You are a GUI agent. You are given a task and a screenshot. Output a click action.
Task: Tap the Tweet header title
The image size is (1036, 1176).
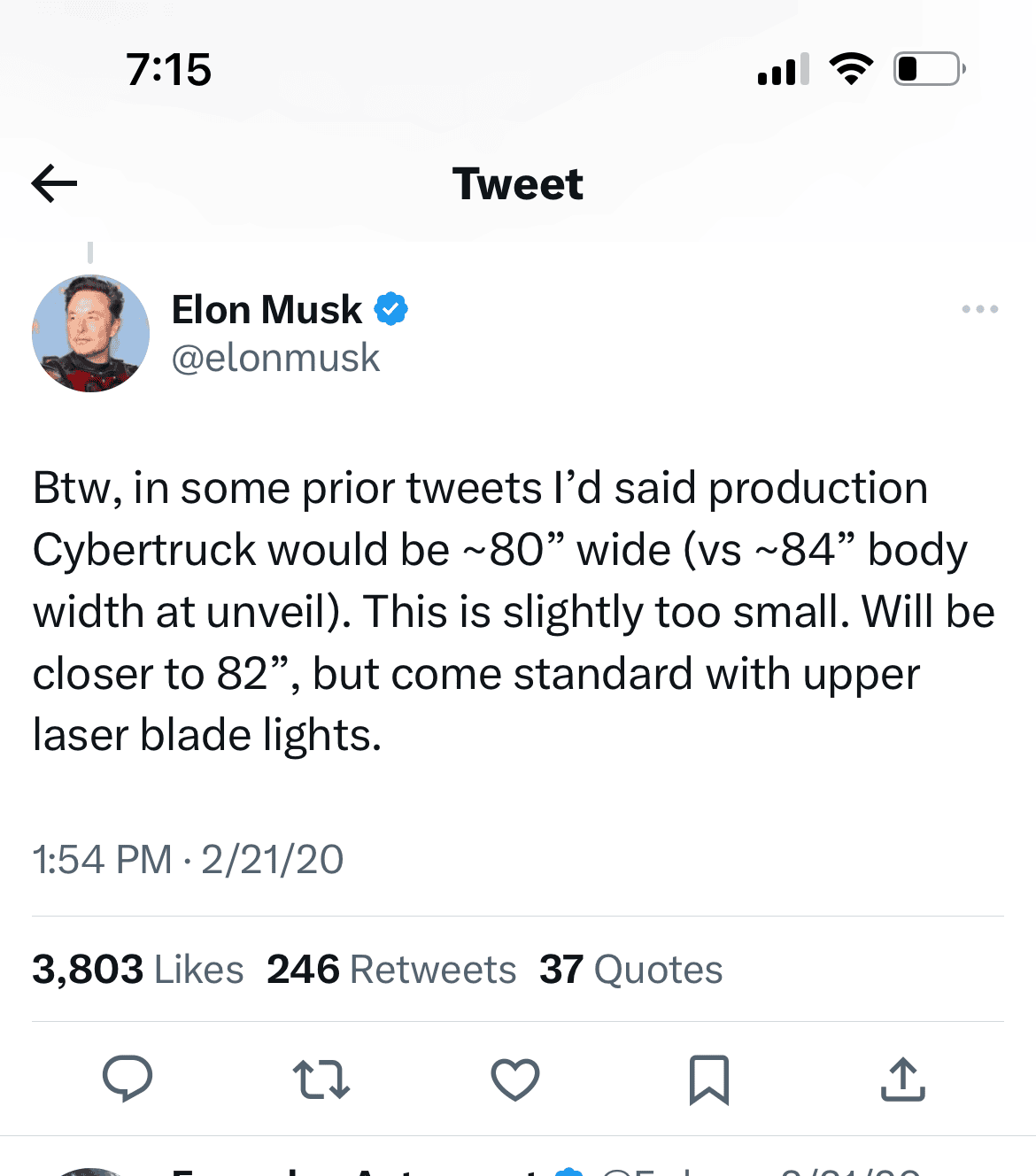[x=518, y=184]
